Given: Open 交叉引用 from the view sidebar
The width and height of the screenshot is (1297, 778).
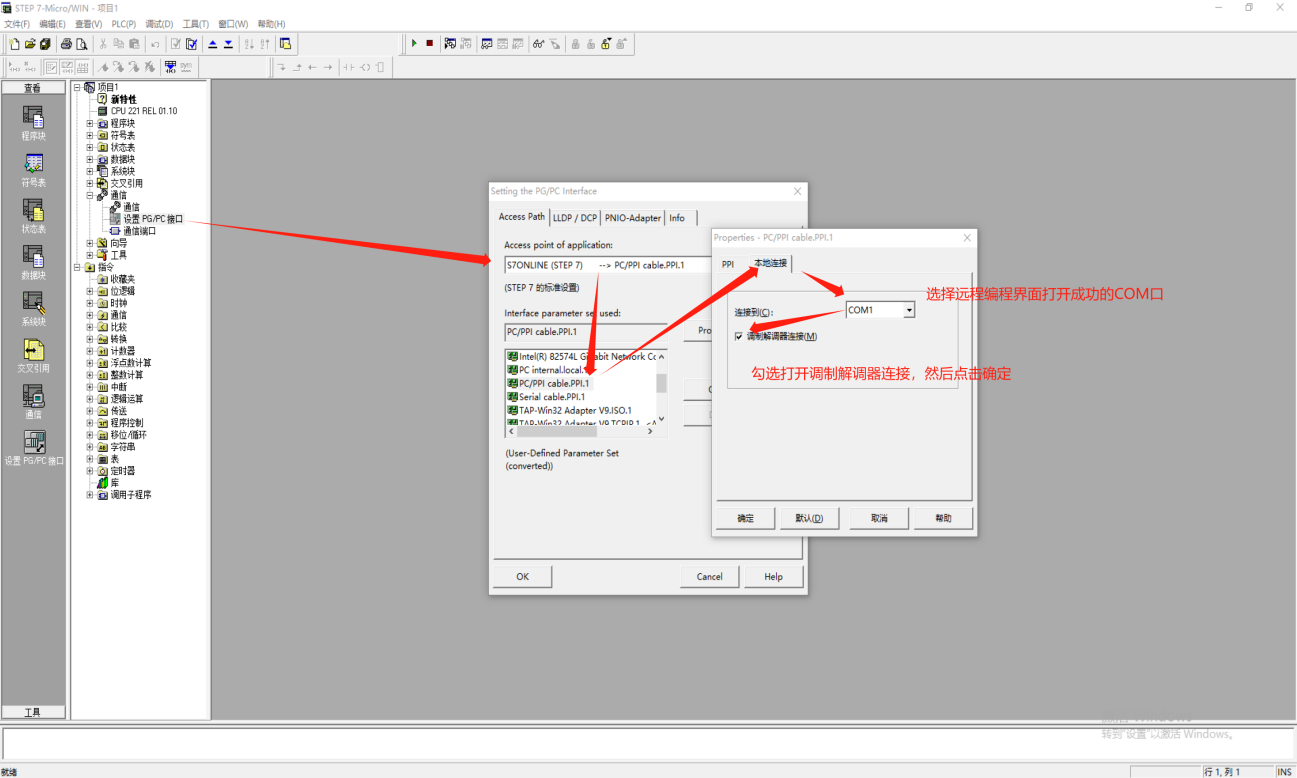Looking at the screenshot, I should 33,355.
